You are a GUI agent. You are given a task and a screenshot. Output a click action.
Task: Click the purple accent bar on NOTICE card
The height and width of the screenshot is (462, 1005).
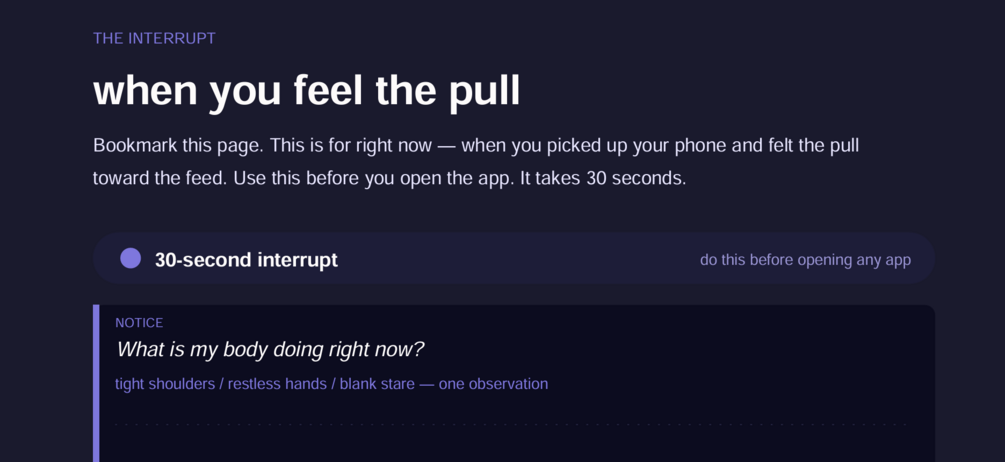click(x=96, y=383)
